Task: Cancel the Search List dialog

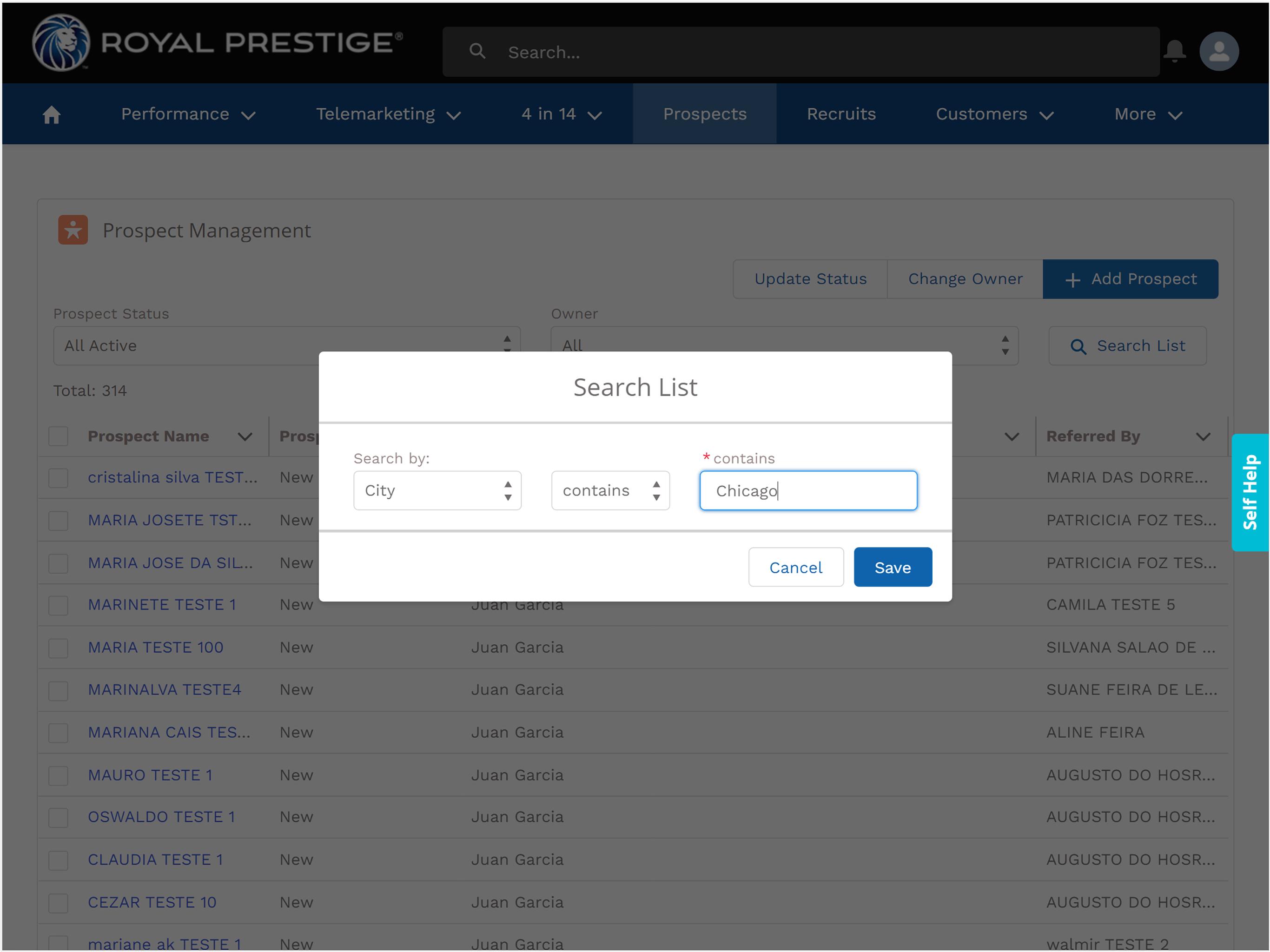Action: 796,567
